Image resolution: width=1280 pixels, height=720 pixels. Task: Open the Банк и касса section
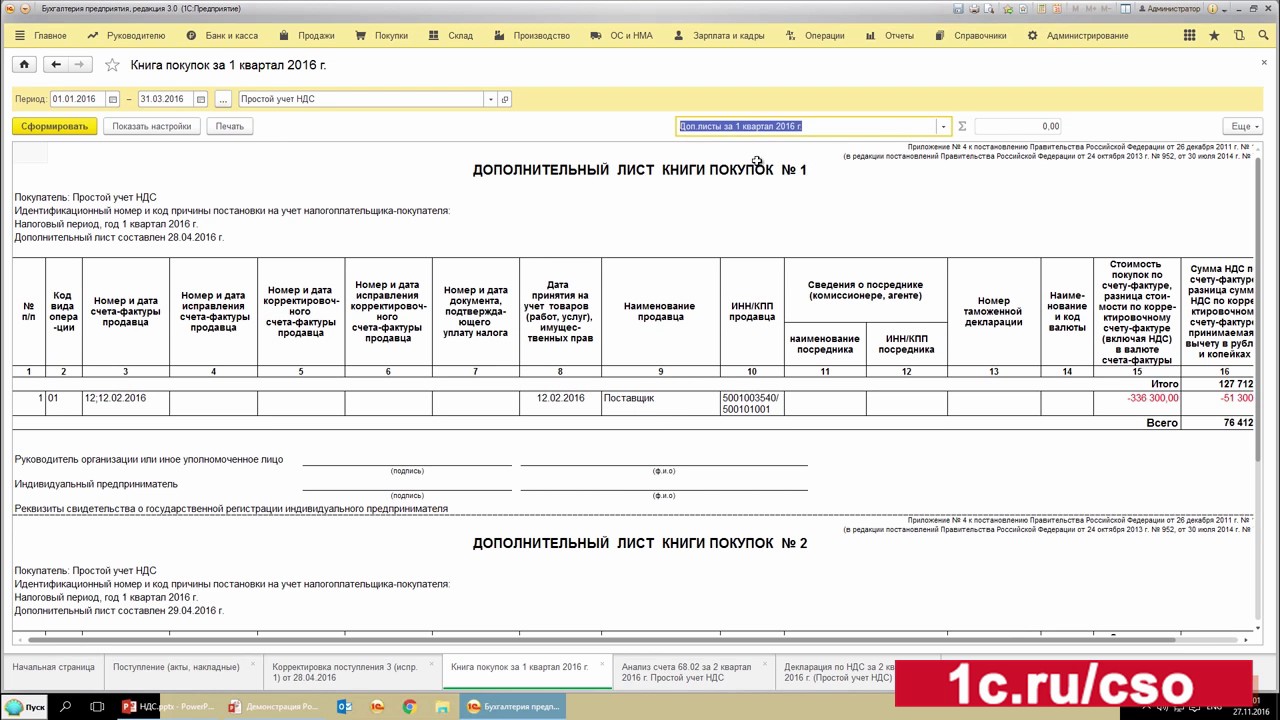pyautogui.click(x=222, y=35)
